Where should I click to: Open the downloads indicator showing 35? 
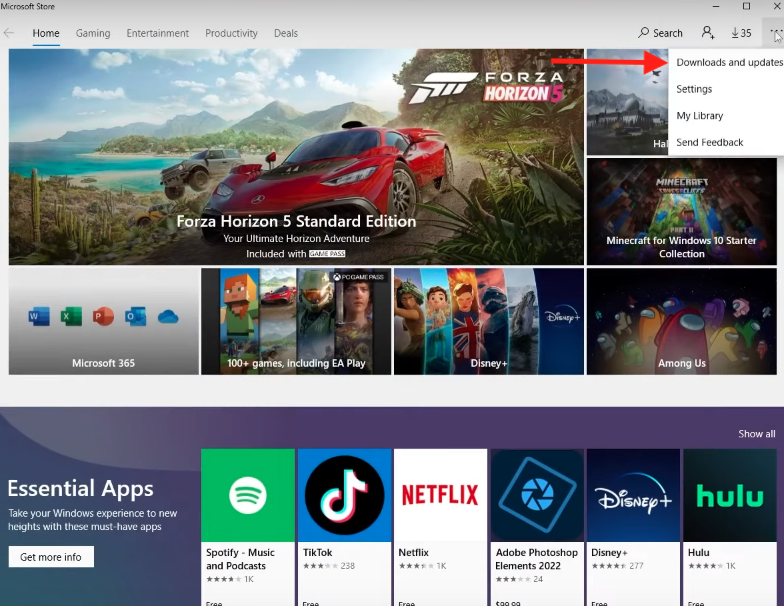(x=741, y=33)
